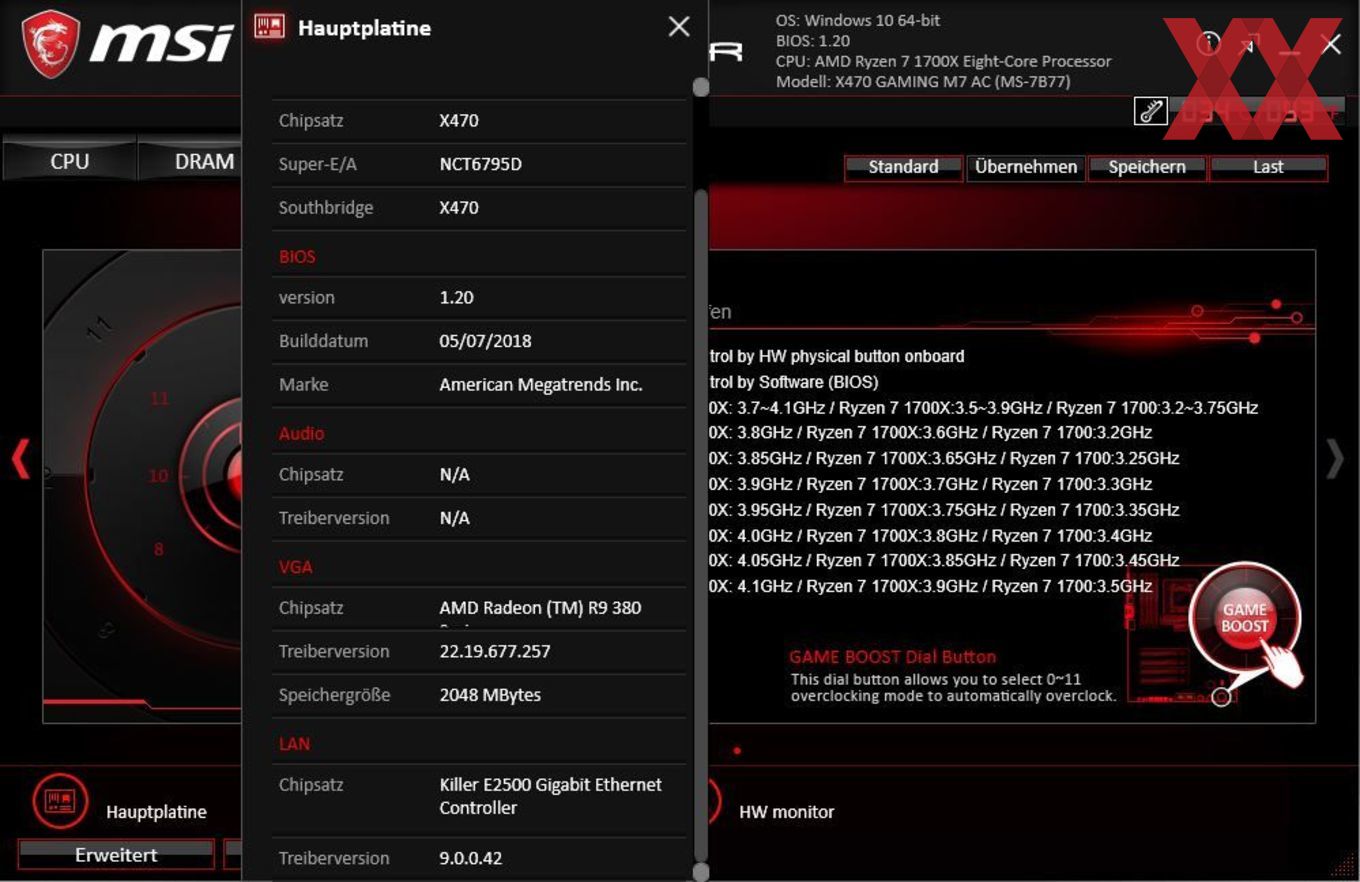Switch to the DRAM tab
This screenshot has height=882, width=1360.
[204, 161]
